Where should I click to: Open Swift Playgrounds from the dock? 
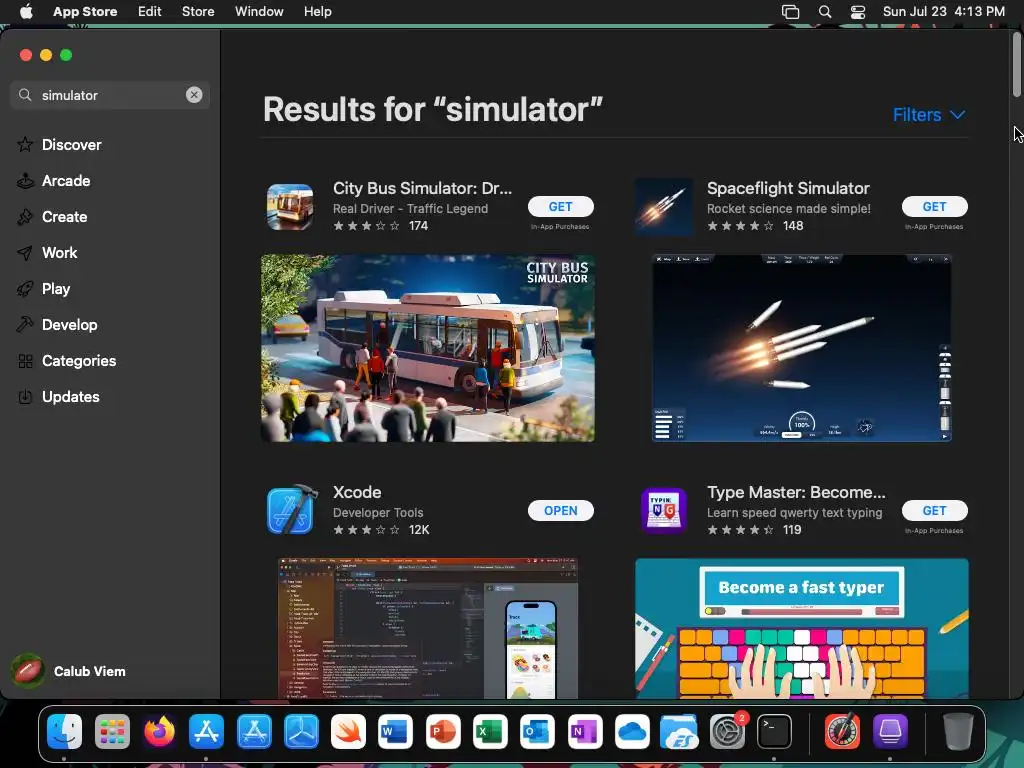point(348,731)
